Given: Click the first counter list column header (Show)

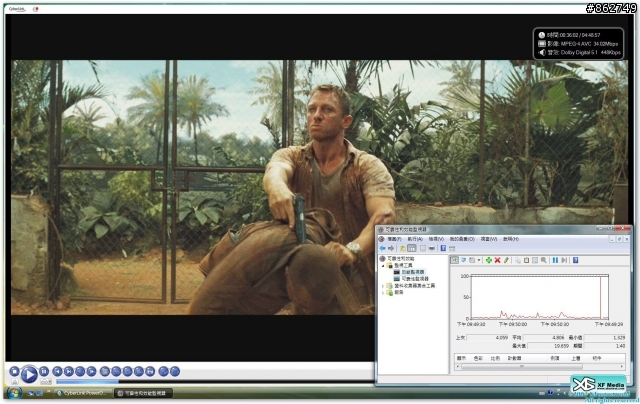Looking at the screenshot, I should tap(462, 358).
